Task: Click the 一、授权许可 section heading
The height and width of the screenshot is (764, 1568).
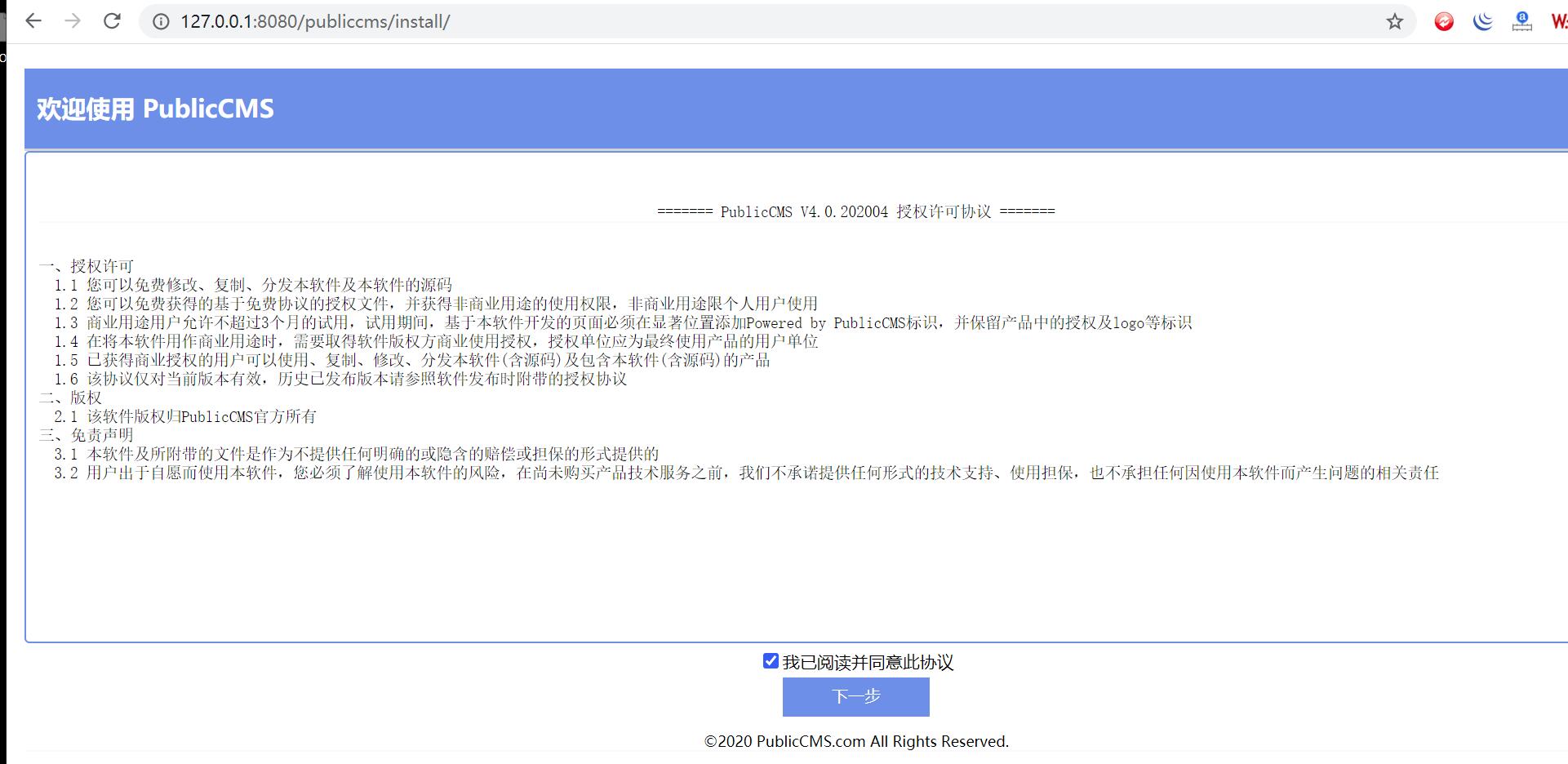Action: coord(86,266)
